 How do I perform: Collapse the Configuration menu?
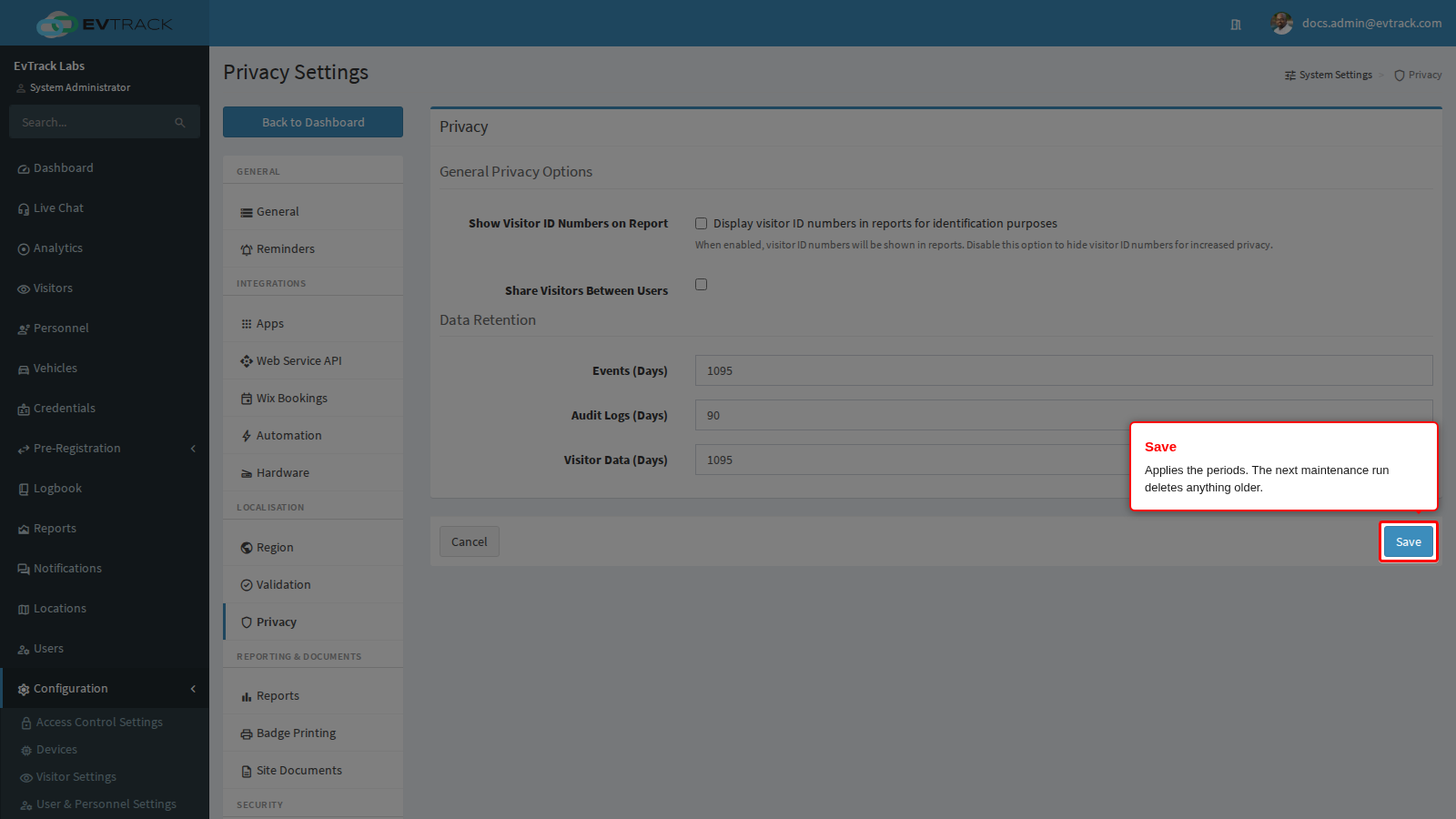[105, 689]
